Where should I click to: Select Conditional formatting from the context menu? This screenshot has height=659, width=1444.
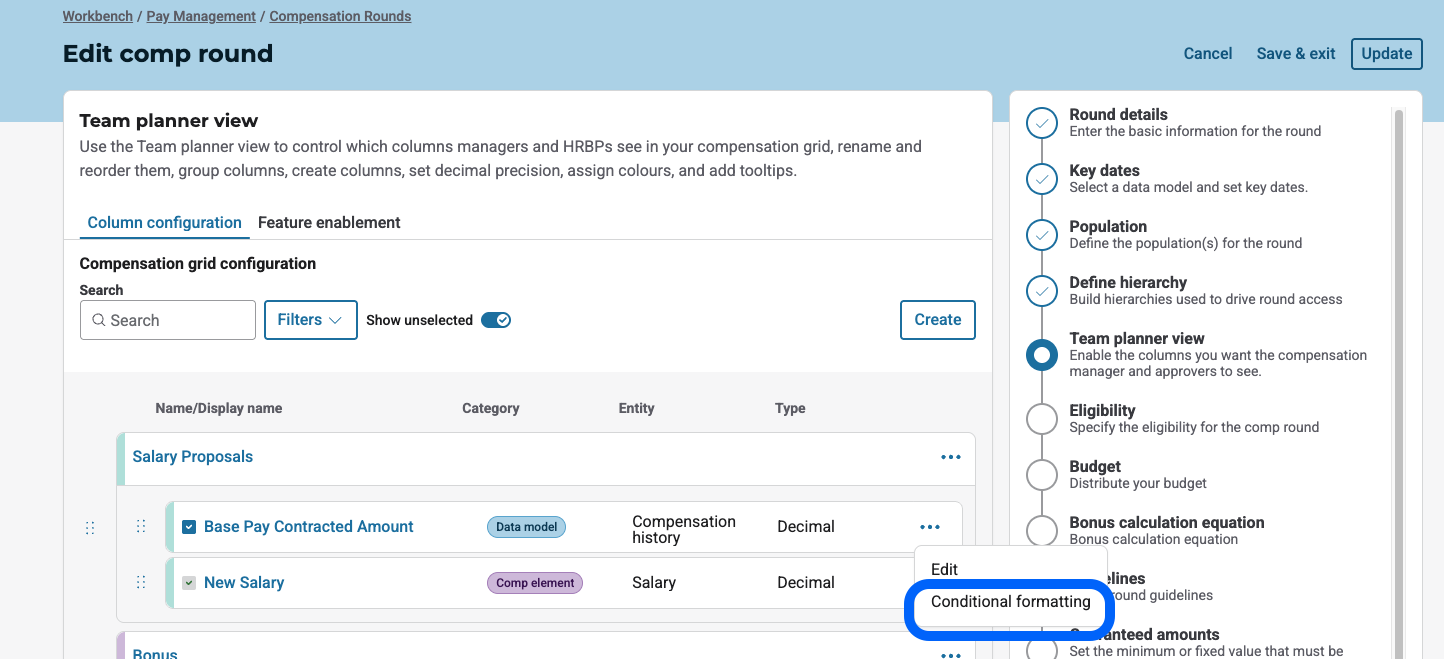tap(1010, 602)
